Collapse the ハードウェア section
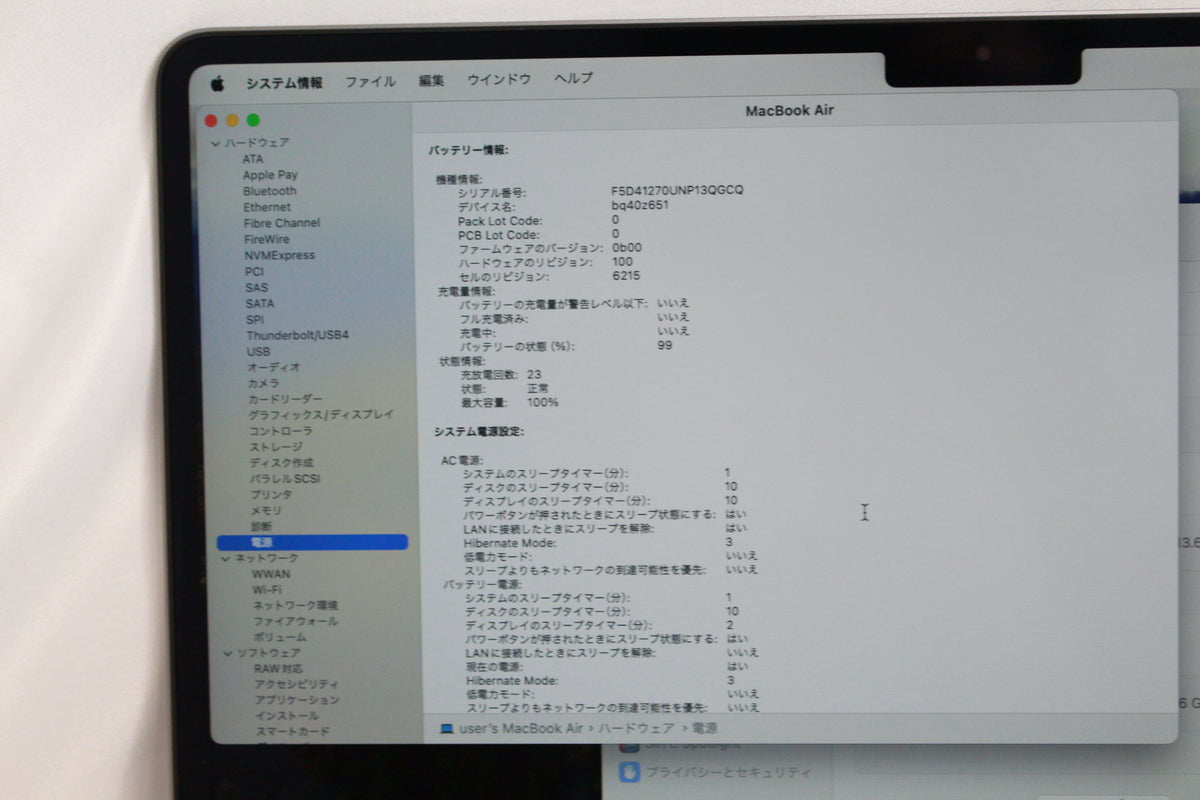 click(215, 144)
